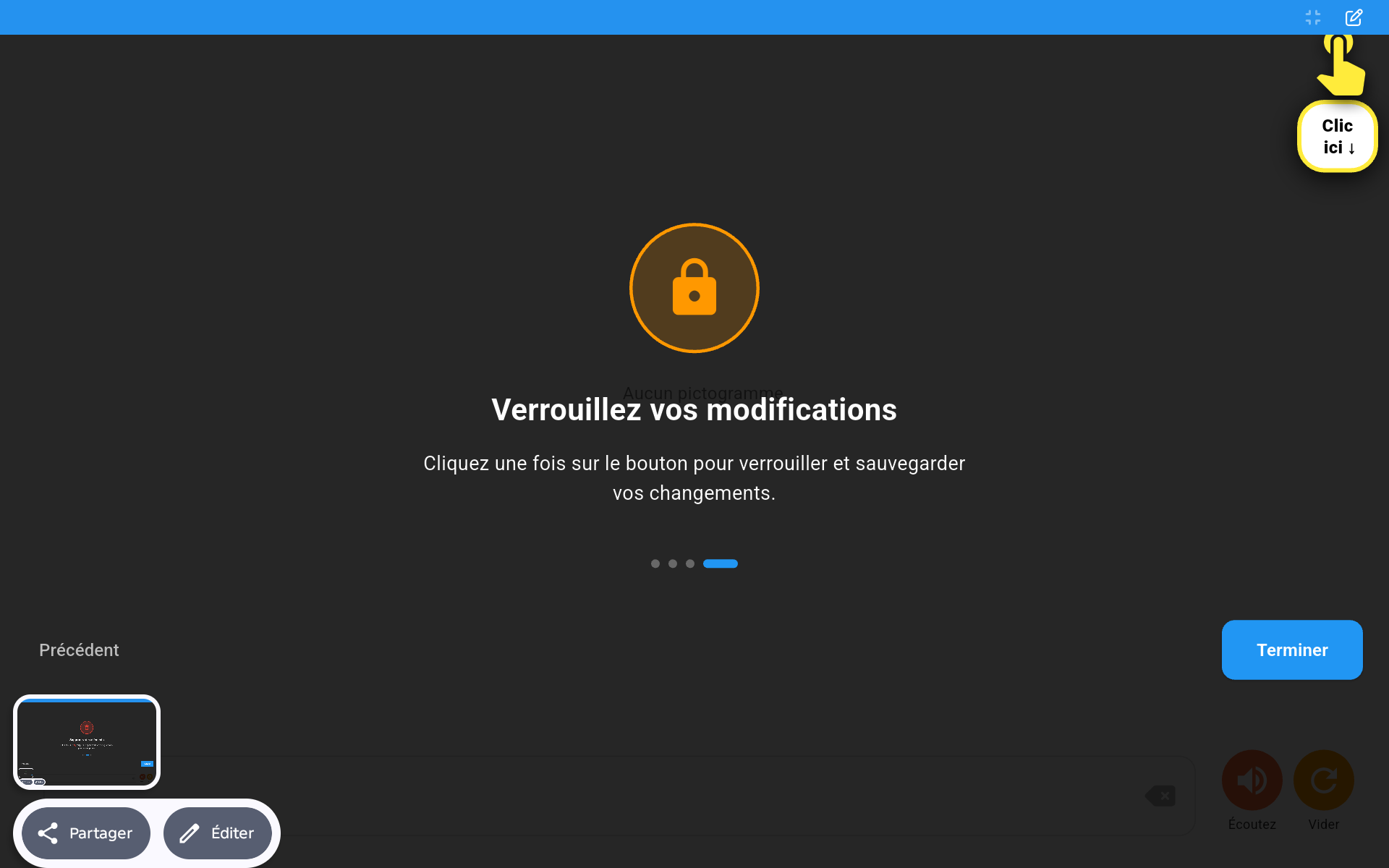Click the yellow pointing hand icon
1389x868 pixels.
pyautogui.click(x=1341, y=65)
